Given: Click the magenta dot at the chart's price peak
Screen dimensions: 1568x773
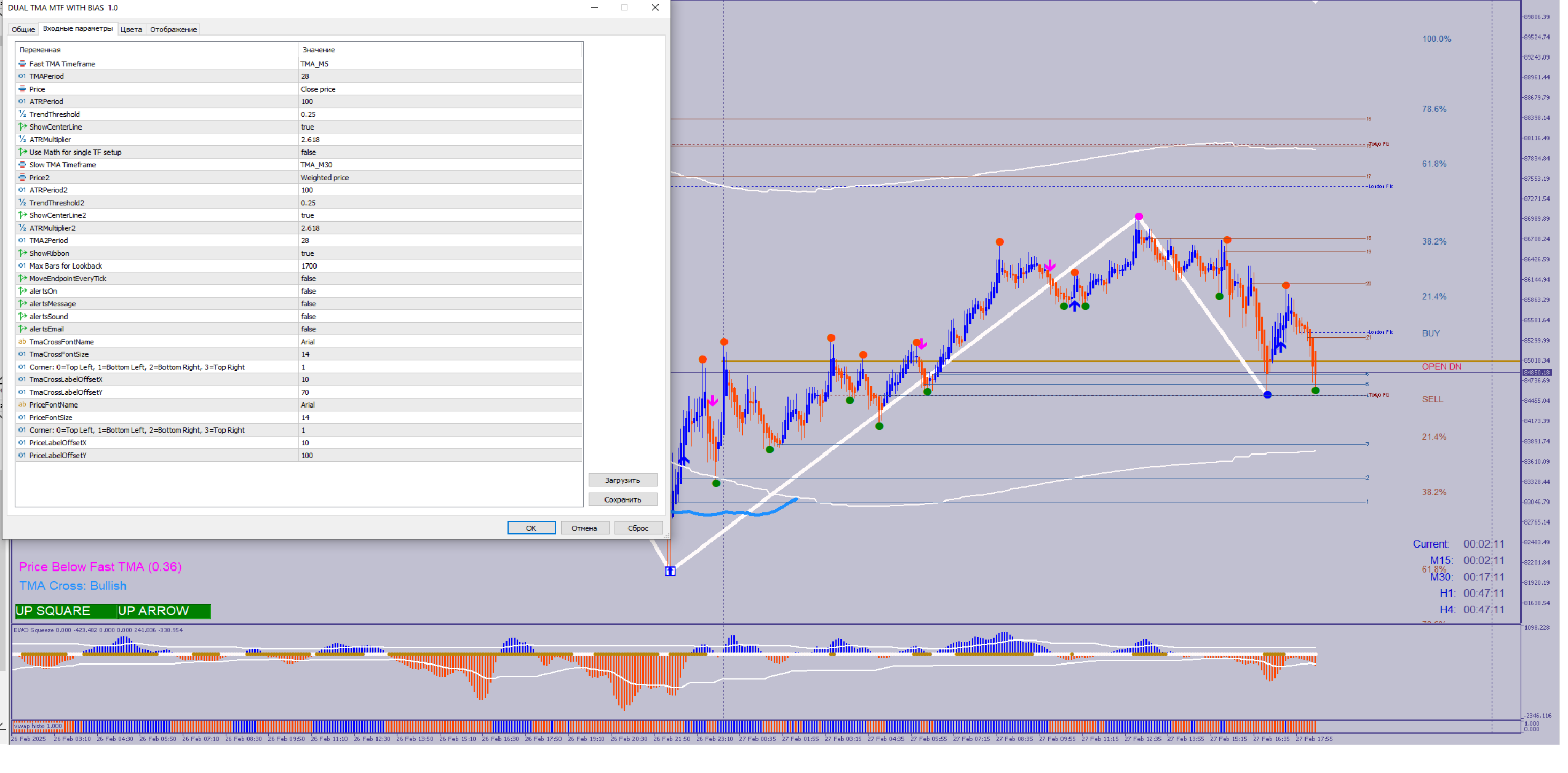Looking at the screenshot, I should pos(1139,216).
